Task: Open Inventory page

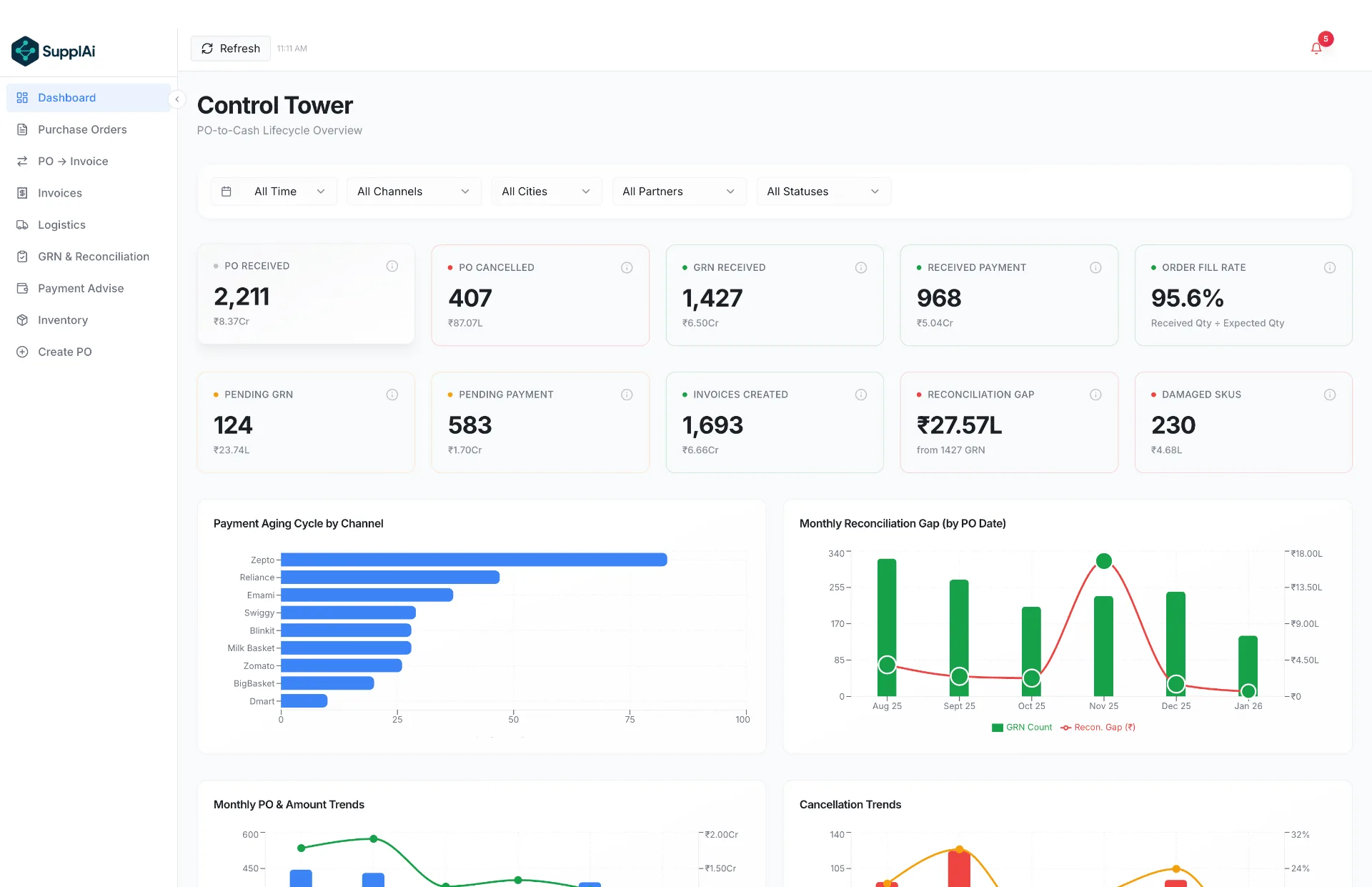Action: point(89,320)
